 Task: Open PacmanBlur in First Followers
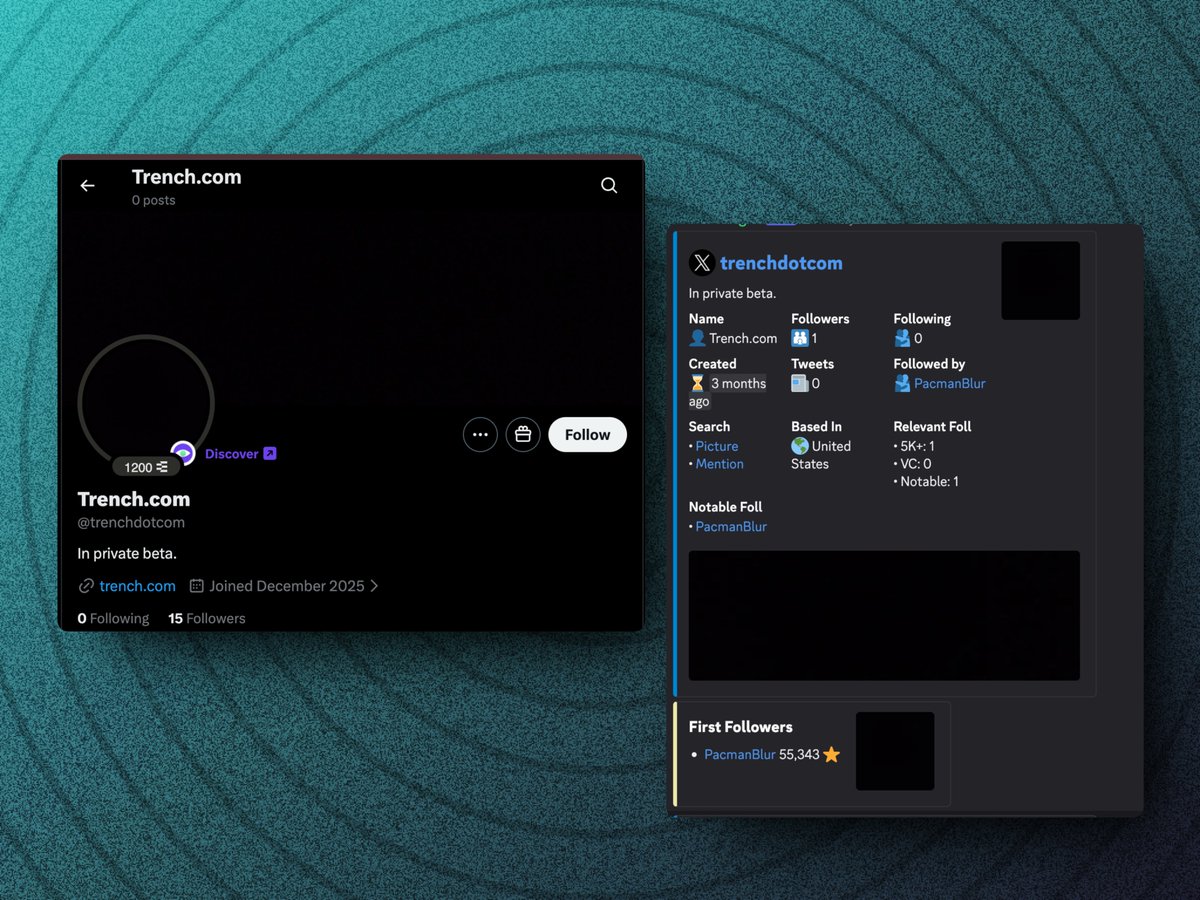tap(740, 755)
